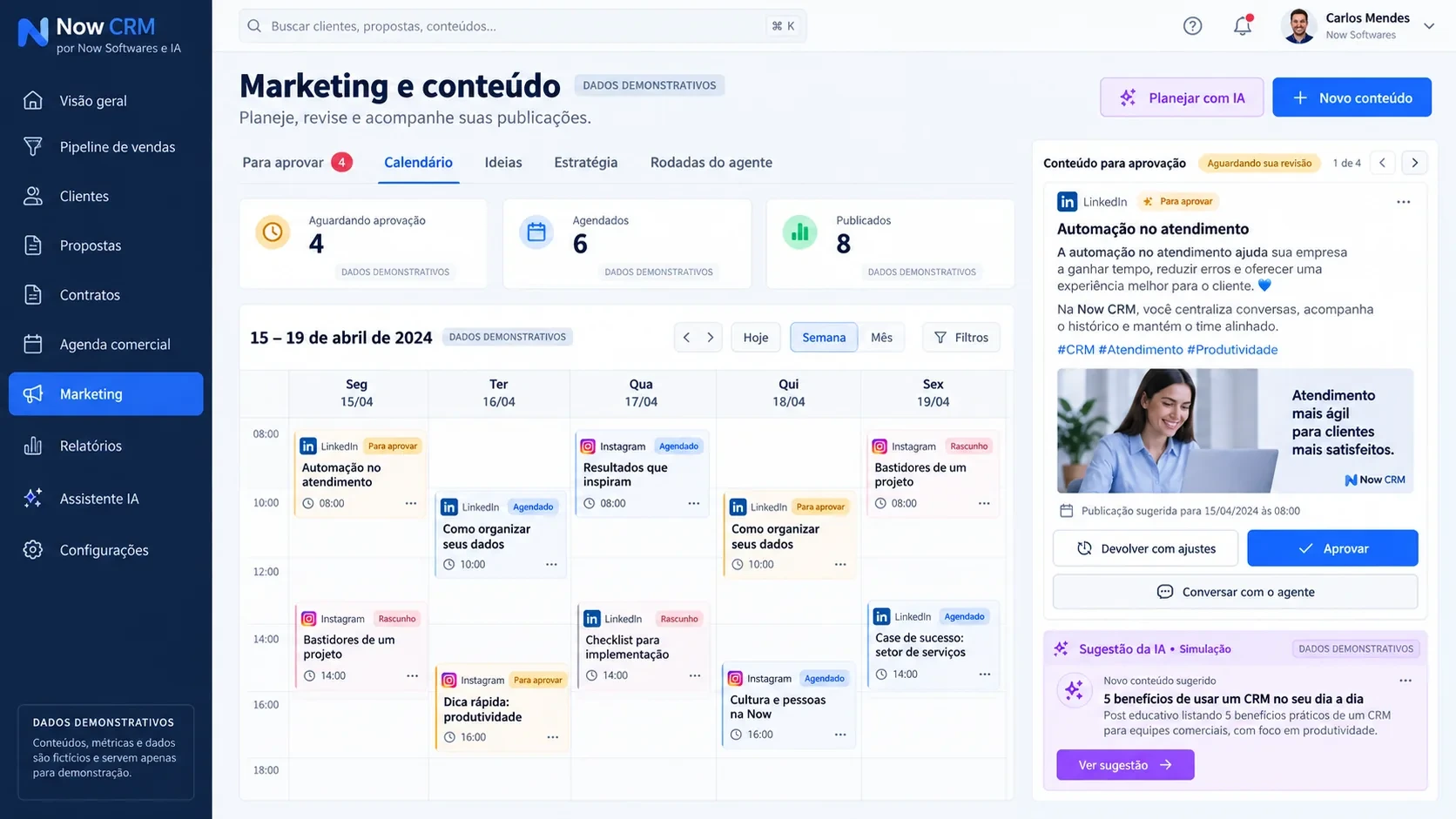Go to Pipeline de vendas
Screen dimensions: 1456x819
(106, 146)
